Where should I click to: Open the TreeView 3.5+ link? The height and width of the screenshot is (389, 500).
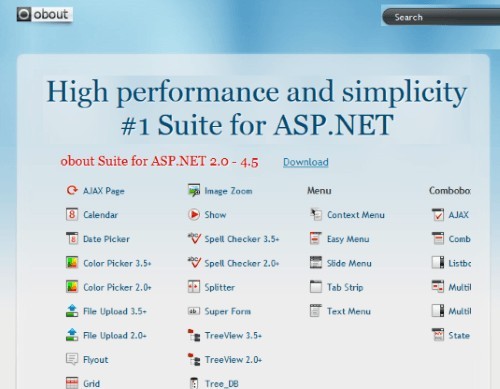point(233,335)
